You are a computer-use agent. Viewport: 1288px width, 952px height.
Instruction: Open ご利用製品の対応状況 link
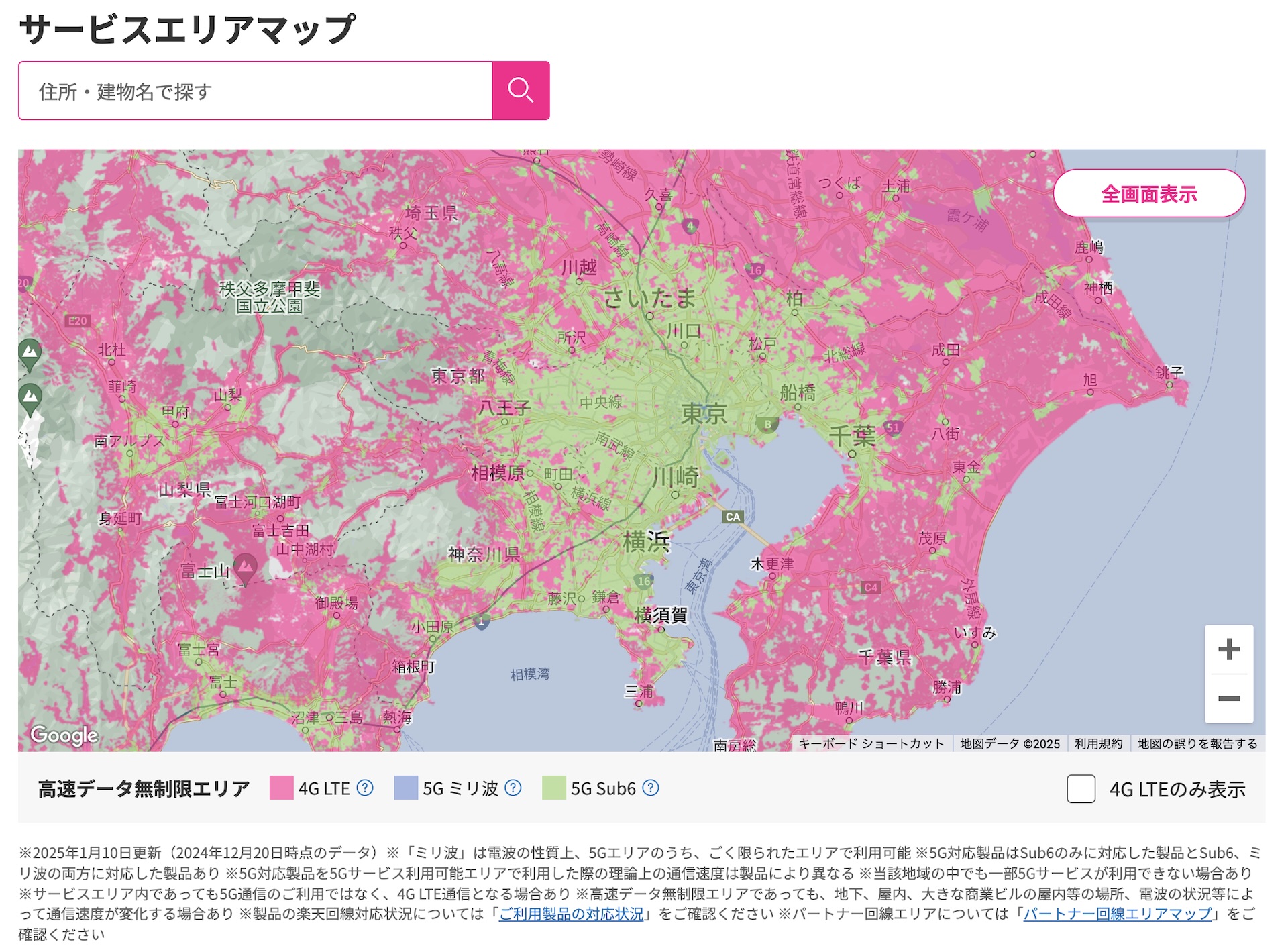tap(571, 914)
